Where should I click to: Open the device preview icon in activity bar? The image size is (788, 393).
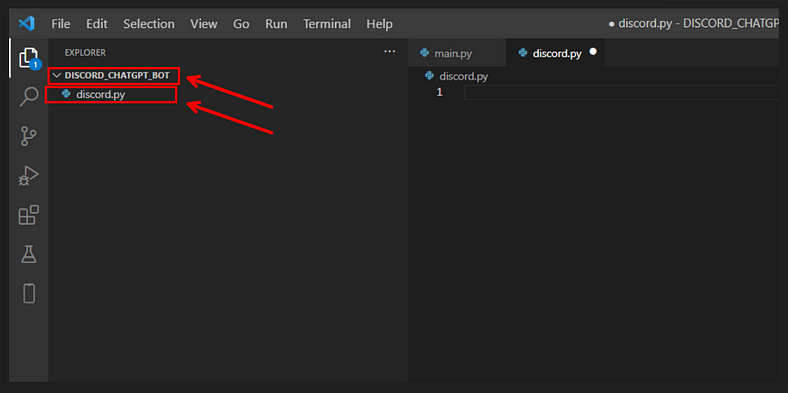point(29,293)
